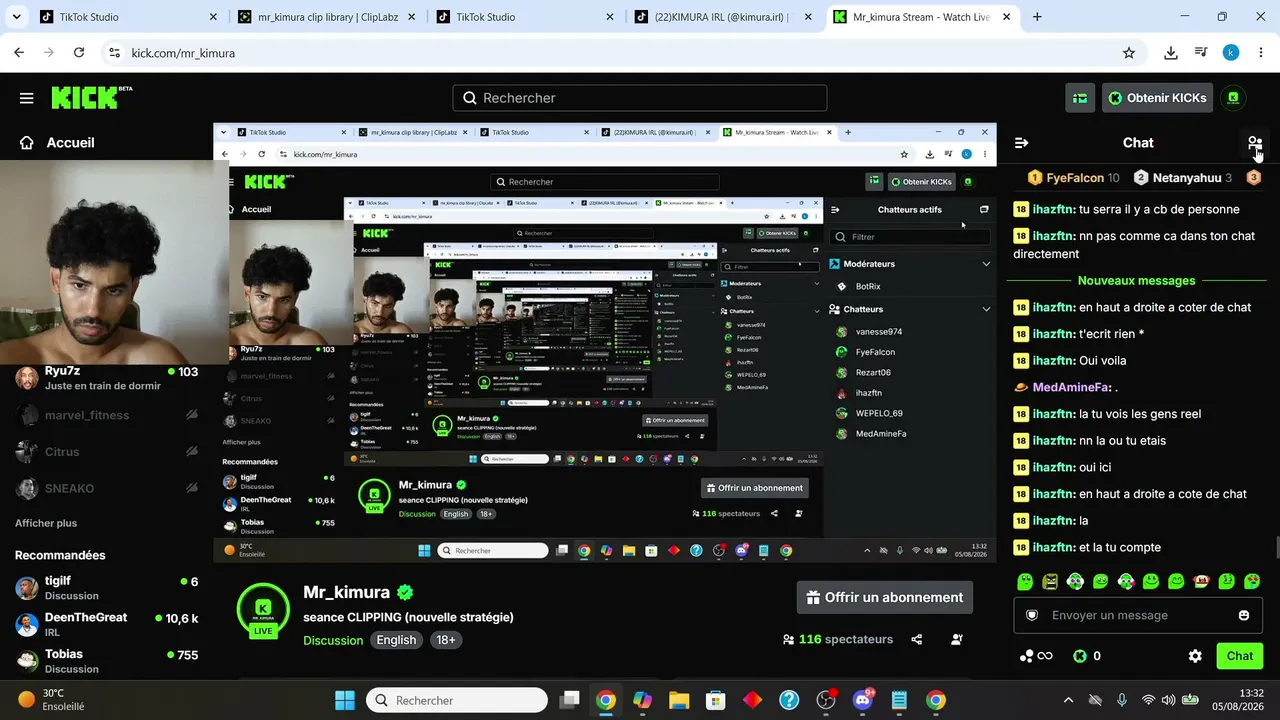
Task: Open marvel_fitness channel in the sidebar
Action: click(x=106, y=415)
